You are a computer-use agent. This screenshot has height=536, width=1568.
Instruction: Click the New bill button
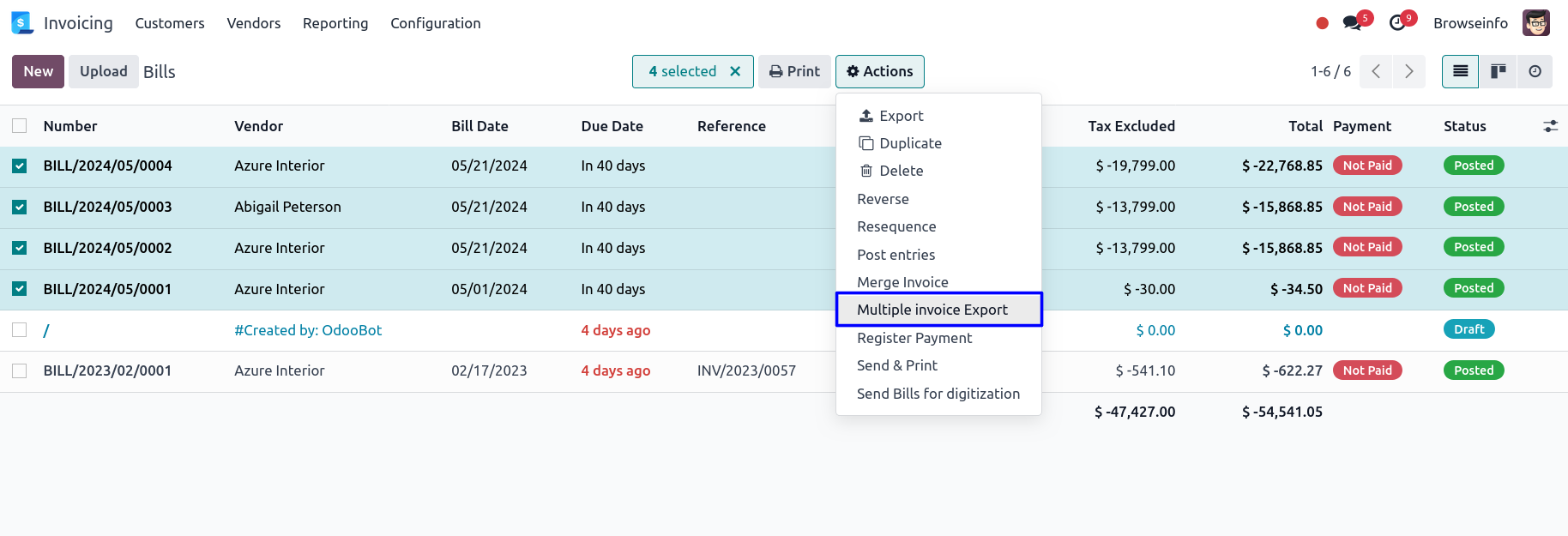pyautogui.click(x=38, y=71)
